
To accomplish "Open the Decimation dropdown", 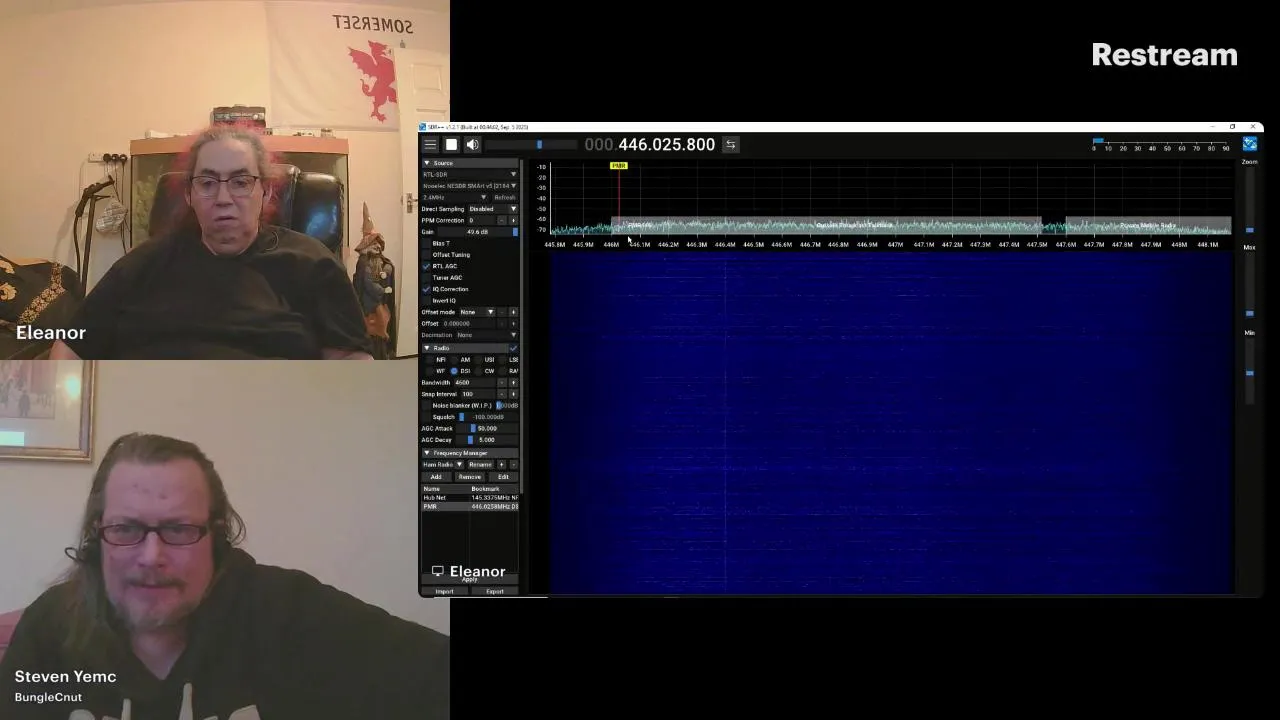I will (487, 335).
